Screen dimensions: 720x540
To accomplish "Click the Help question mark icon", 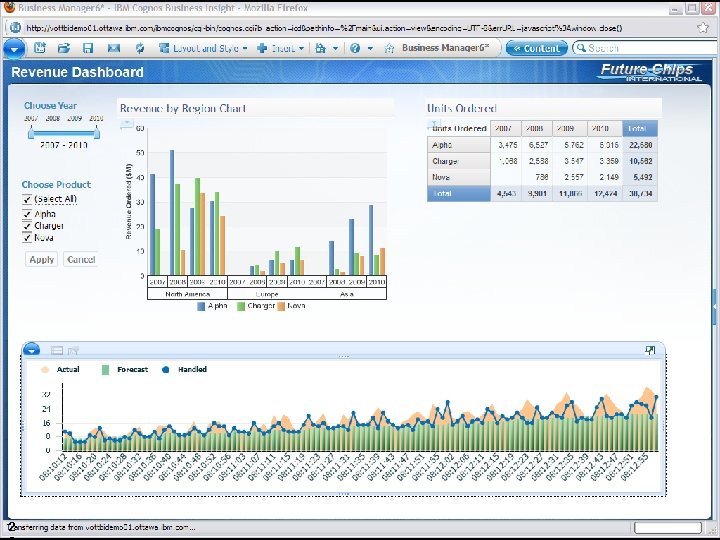I will 355,48.
